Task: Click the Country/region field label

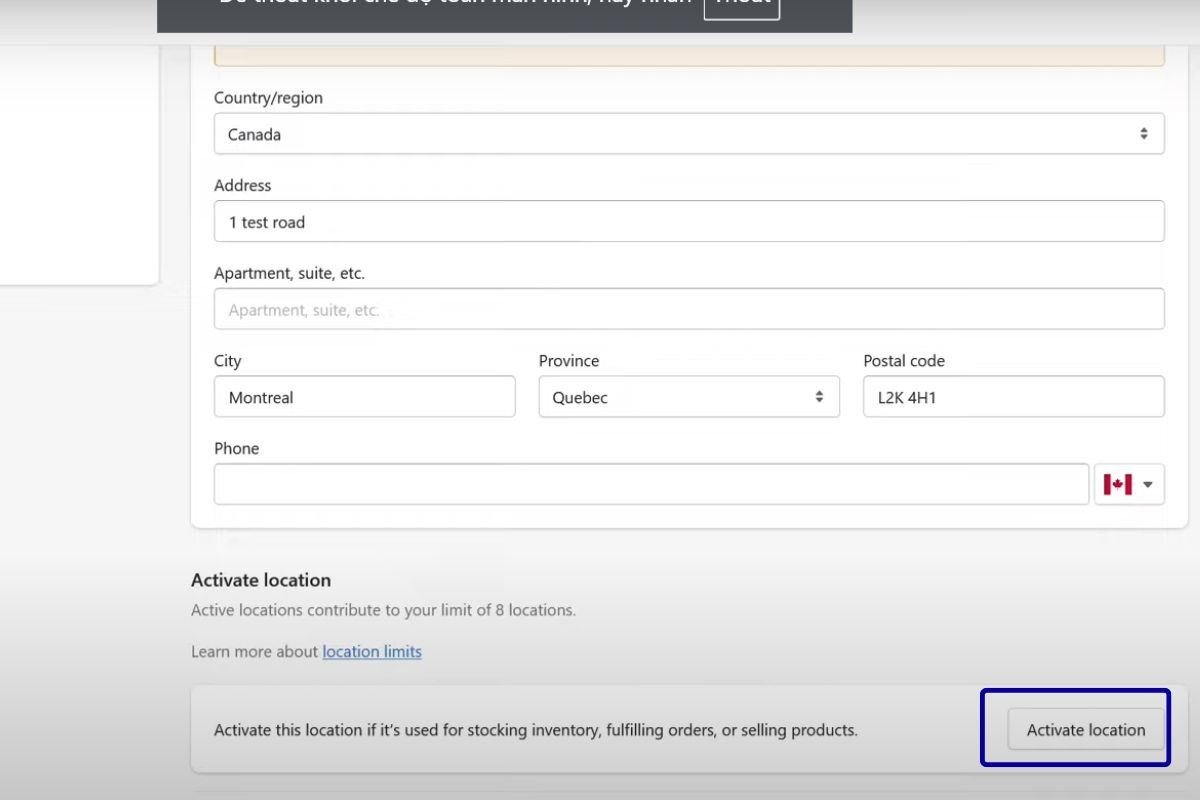Action: pyautogui.click(x=268, y=98)
